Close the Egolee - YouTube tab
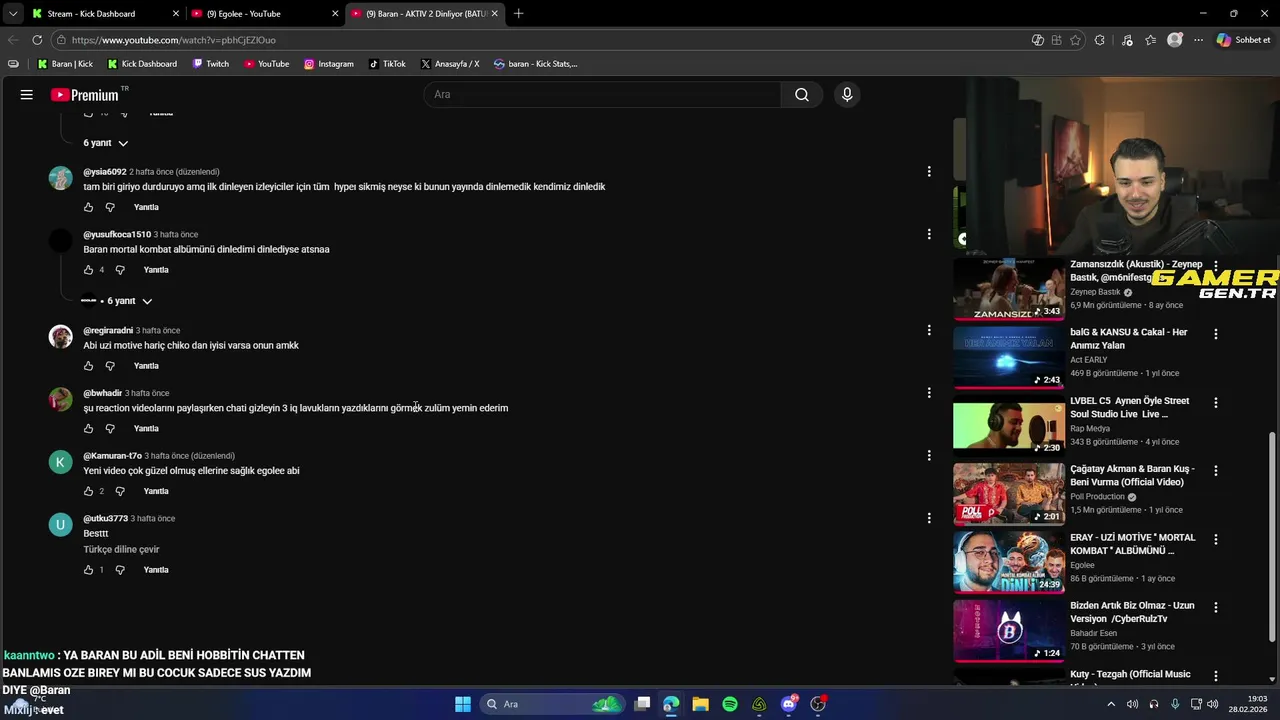The width and height of the screenshot is (1280, 720). (x=334, y=14)
